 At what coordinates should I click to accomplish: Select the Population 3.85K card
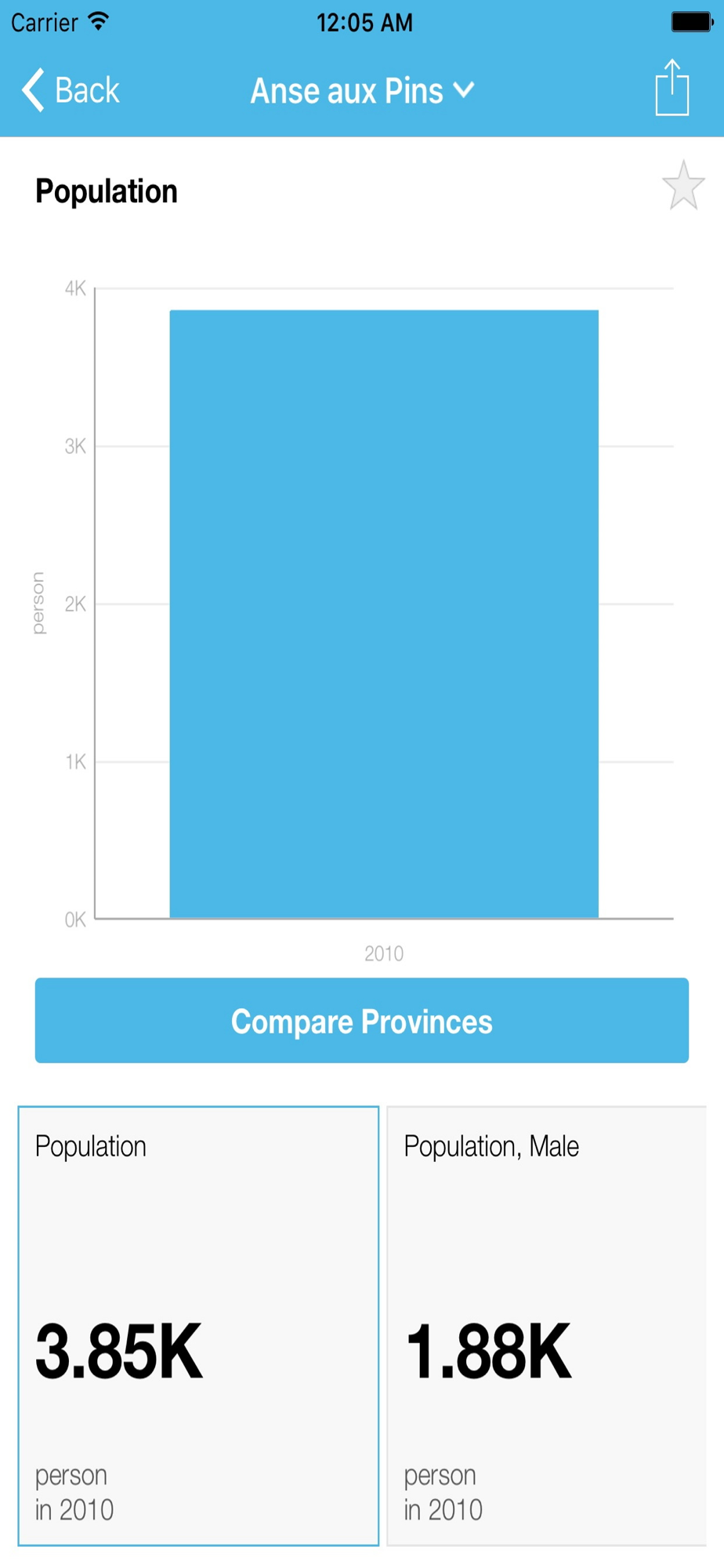(x=198, y=1326)
